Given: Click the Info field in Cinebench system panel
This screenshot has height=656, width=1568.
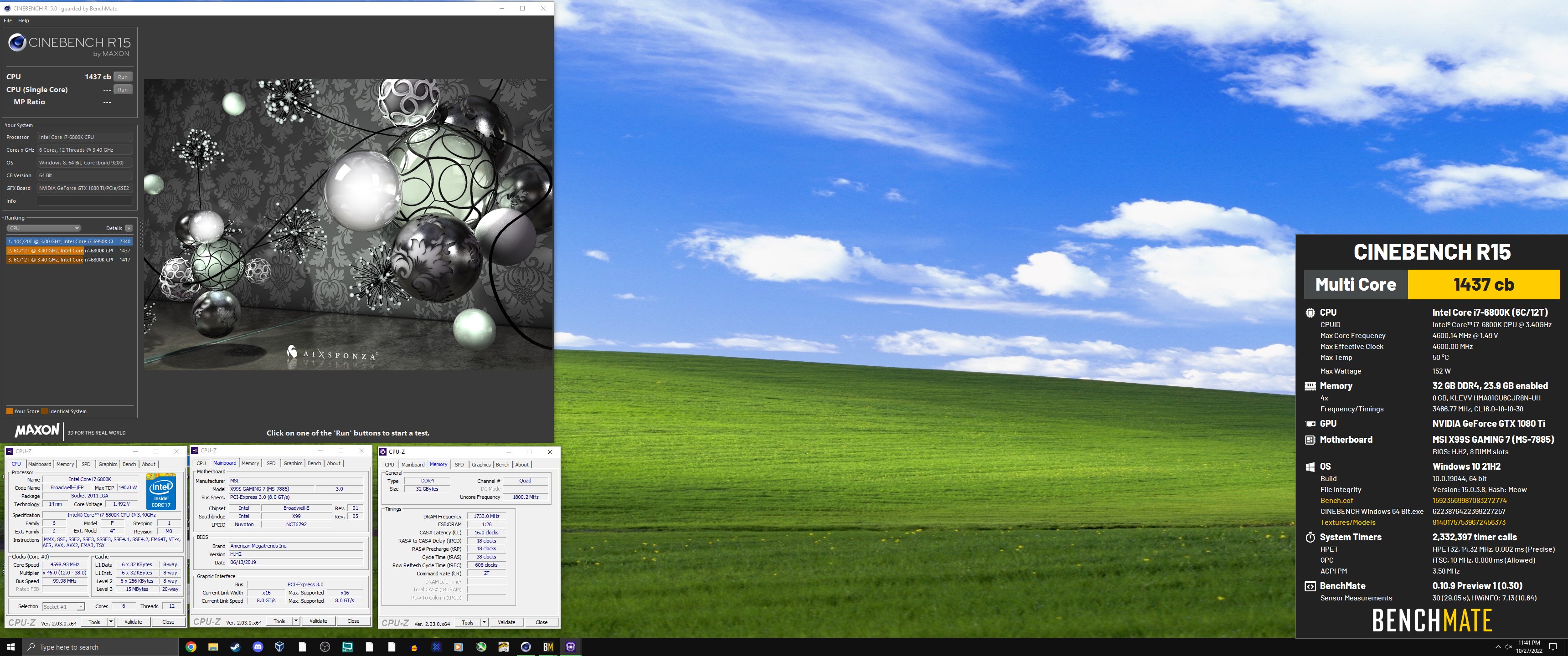Looking at the screenshot, I should pos(85,201).
